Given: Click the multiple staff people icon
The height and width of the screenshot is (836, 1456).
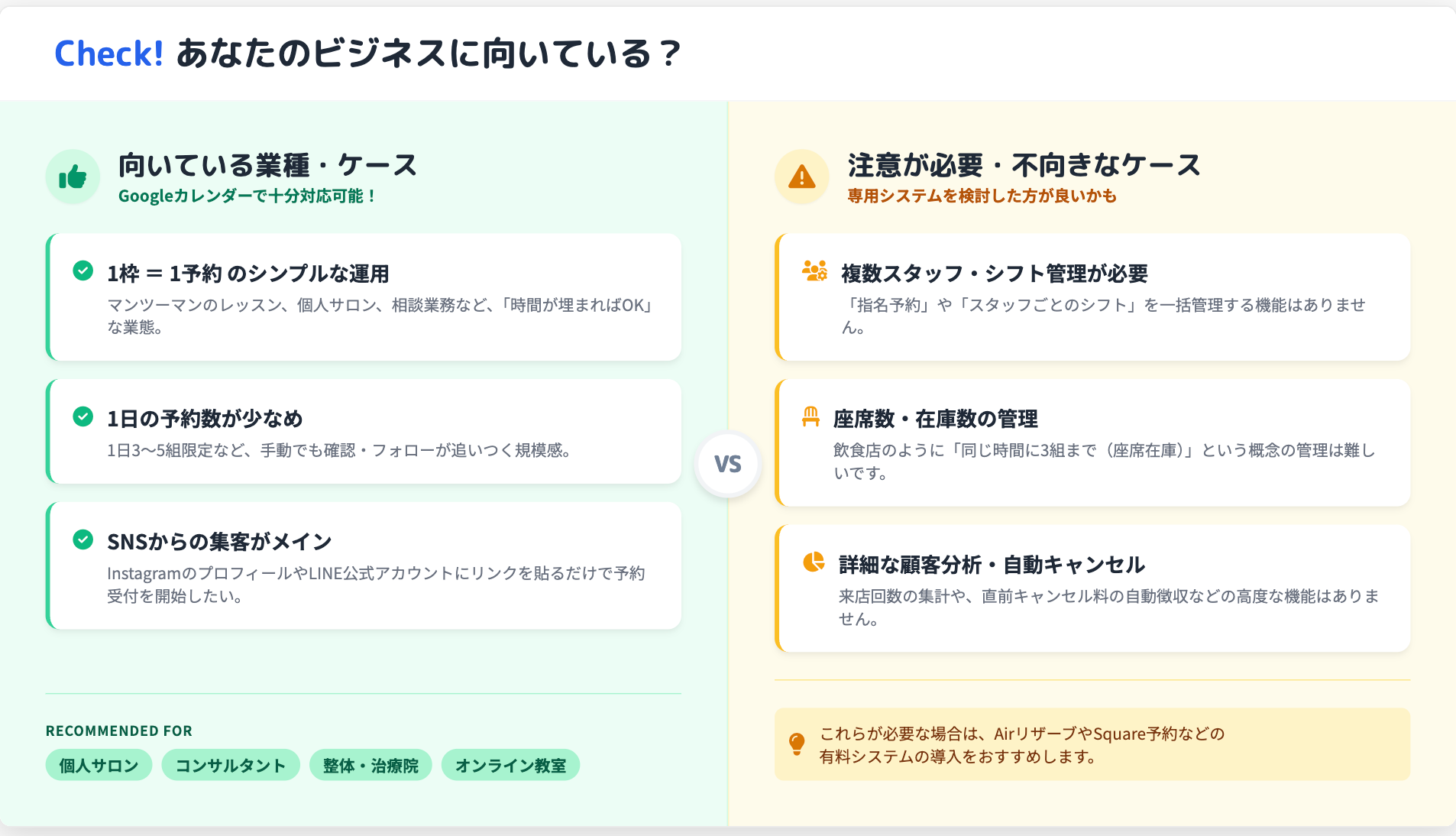Looking at the screenshot, I should click(x=814, y=271).
